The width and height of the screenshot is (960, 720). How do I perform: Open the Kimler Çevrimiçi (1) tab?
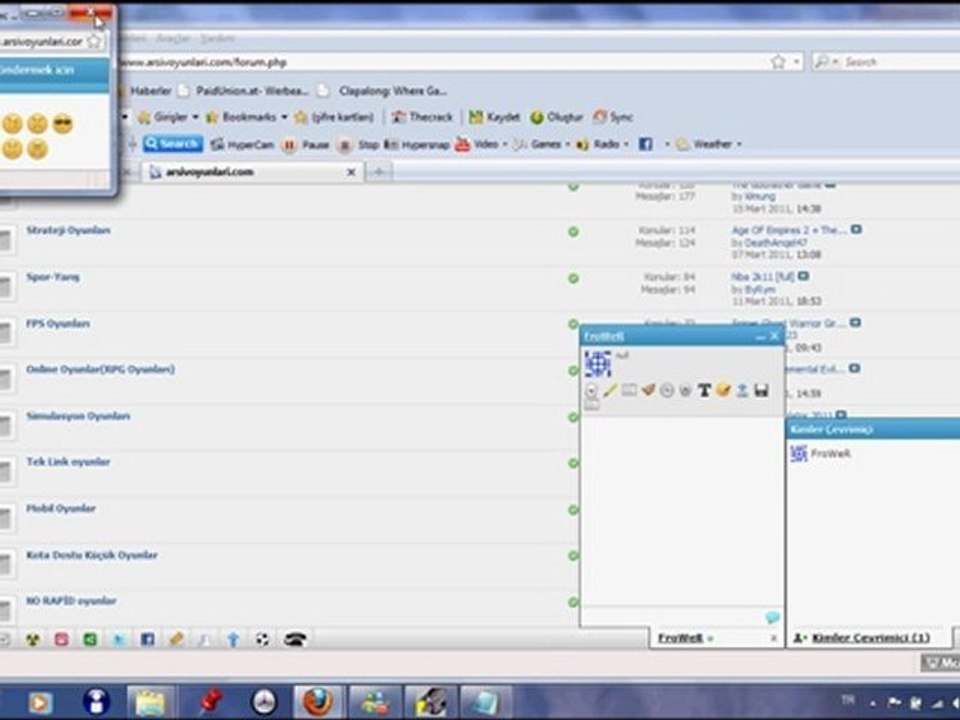click(870, 638)
